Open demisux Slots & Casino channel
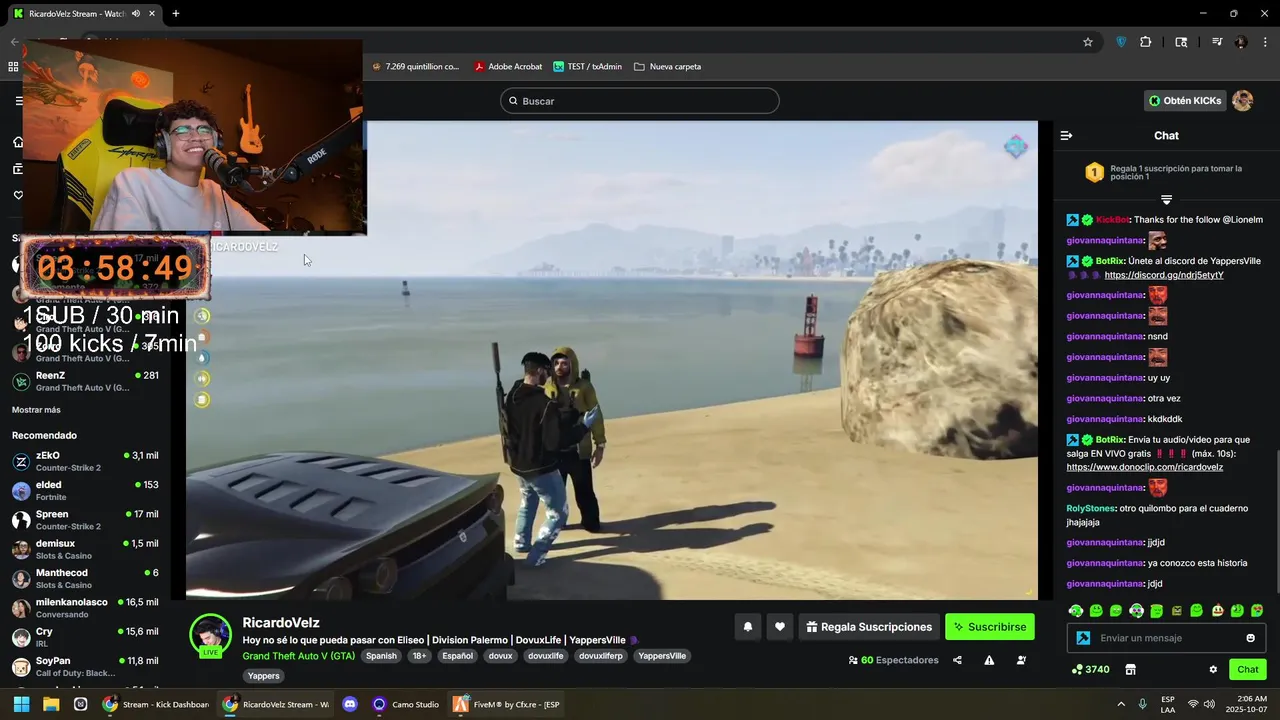The image size is (1280, 720). click(85, 549)
